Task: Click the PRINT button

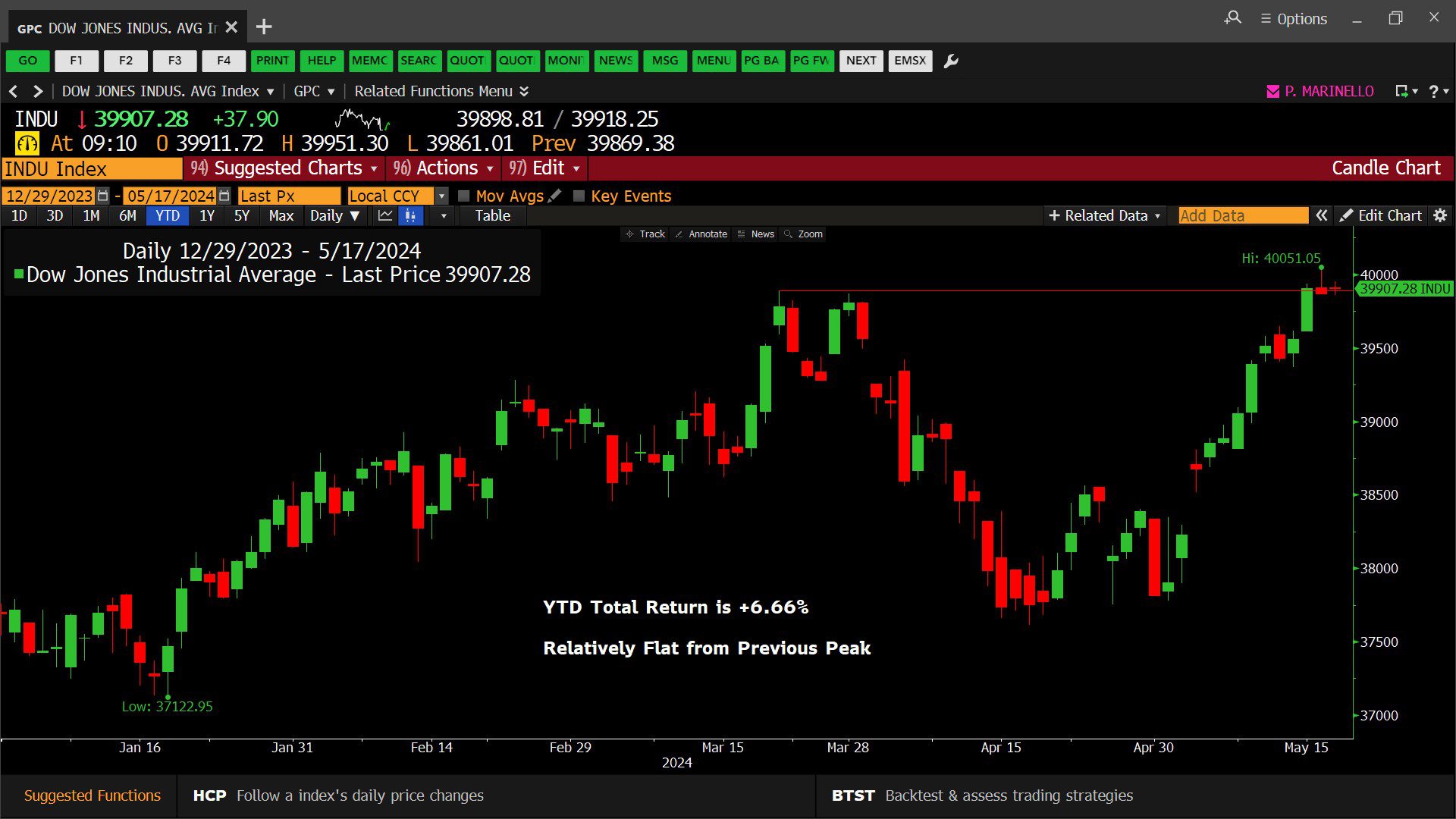Action: click(x=272, y=61)
